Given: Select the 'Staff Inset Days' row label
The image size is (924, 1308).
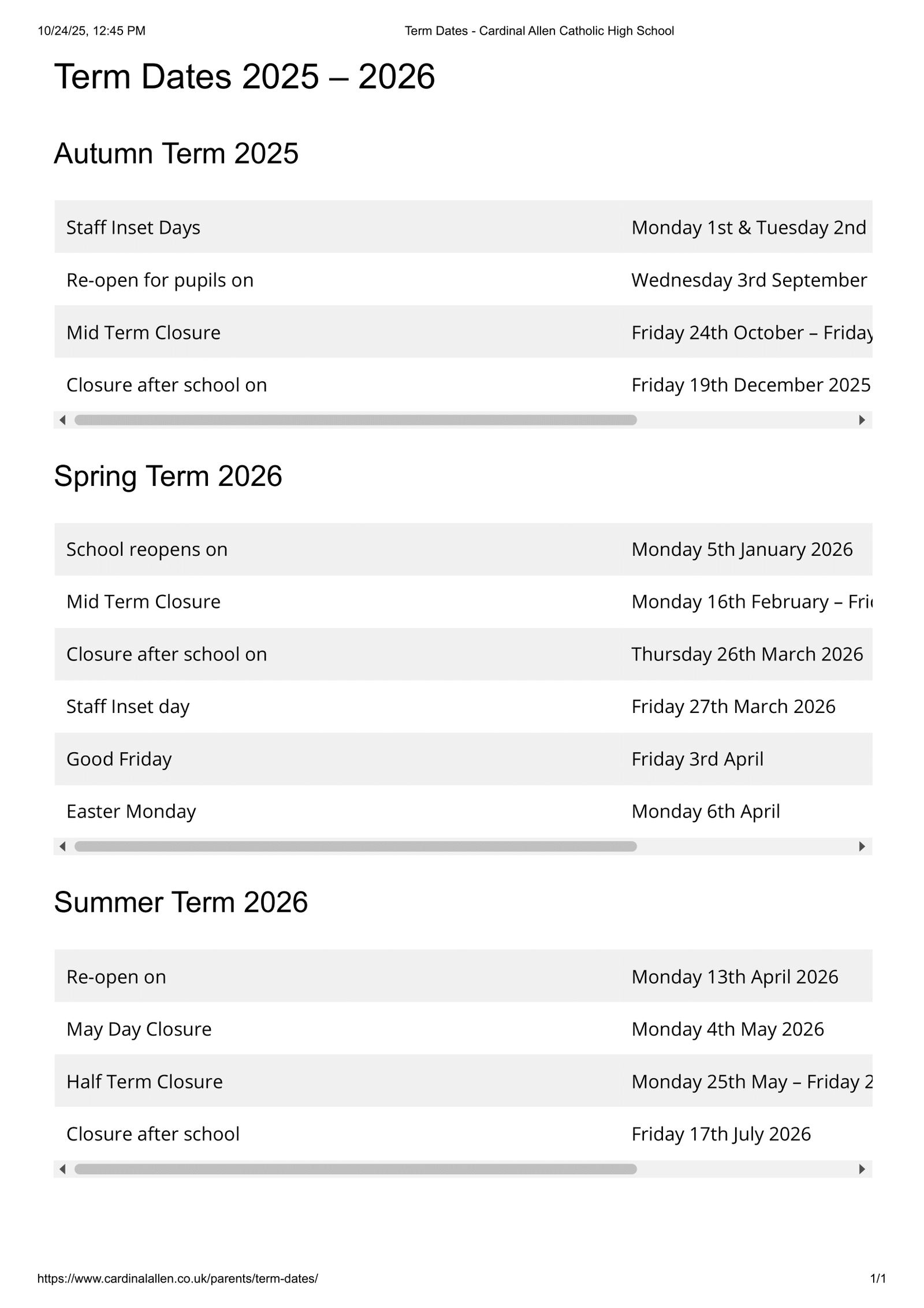Looking at the screenshot, I should tap(133, 228).
